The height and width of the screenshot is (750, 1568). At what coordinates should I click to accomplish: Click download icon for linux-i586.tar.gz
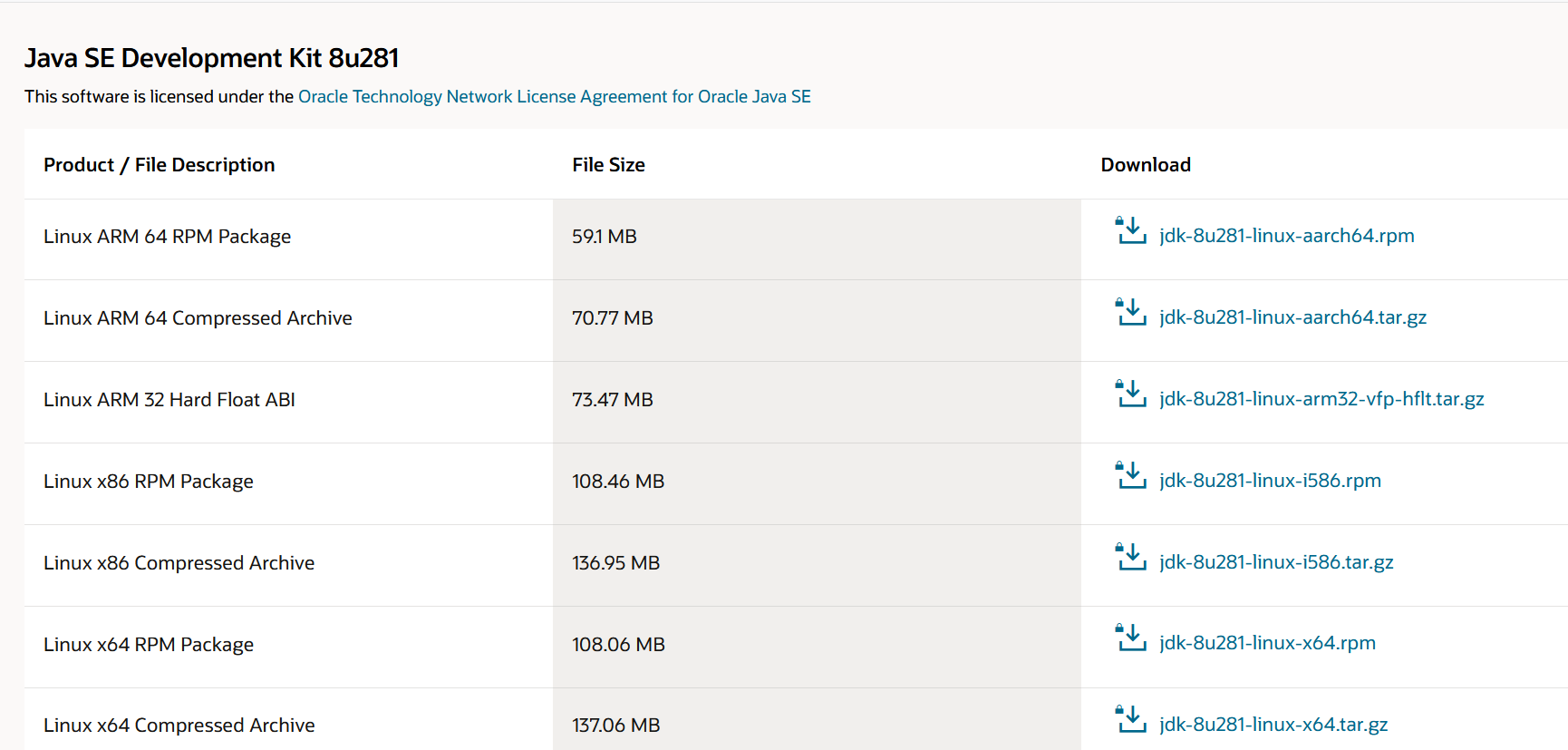[1130, 557]
